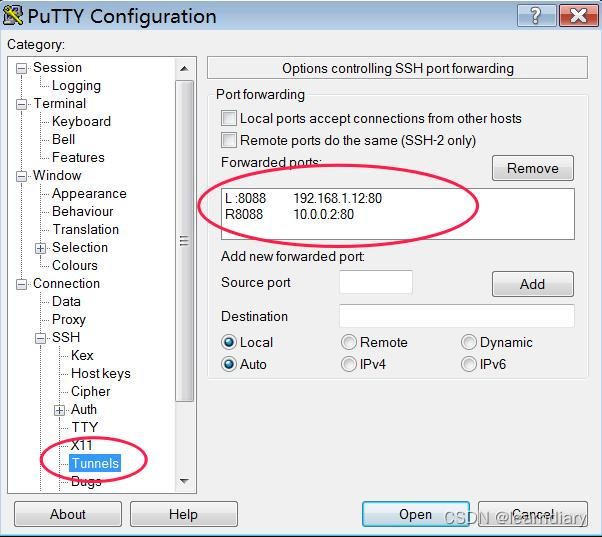This screenshot has height=537, width=602.
Task: Open the SSH category
Action: 66,337
